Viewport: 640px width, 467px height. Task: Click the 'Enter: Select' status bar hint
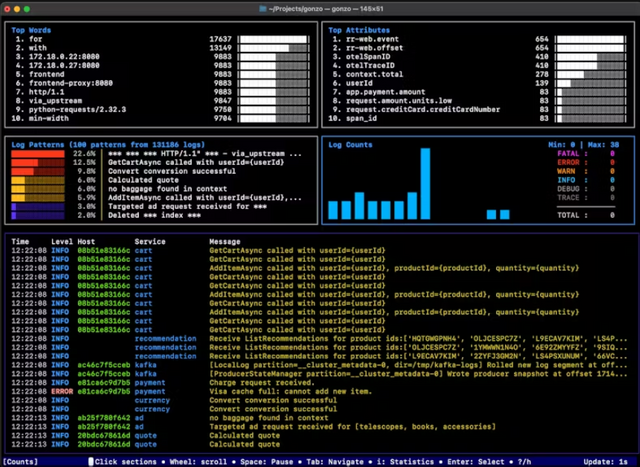pyautogui.click(x=476, y=462)
